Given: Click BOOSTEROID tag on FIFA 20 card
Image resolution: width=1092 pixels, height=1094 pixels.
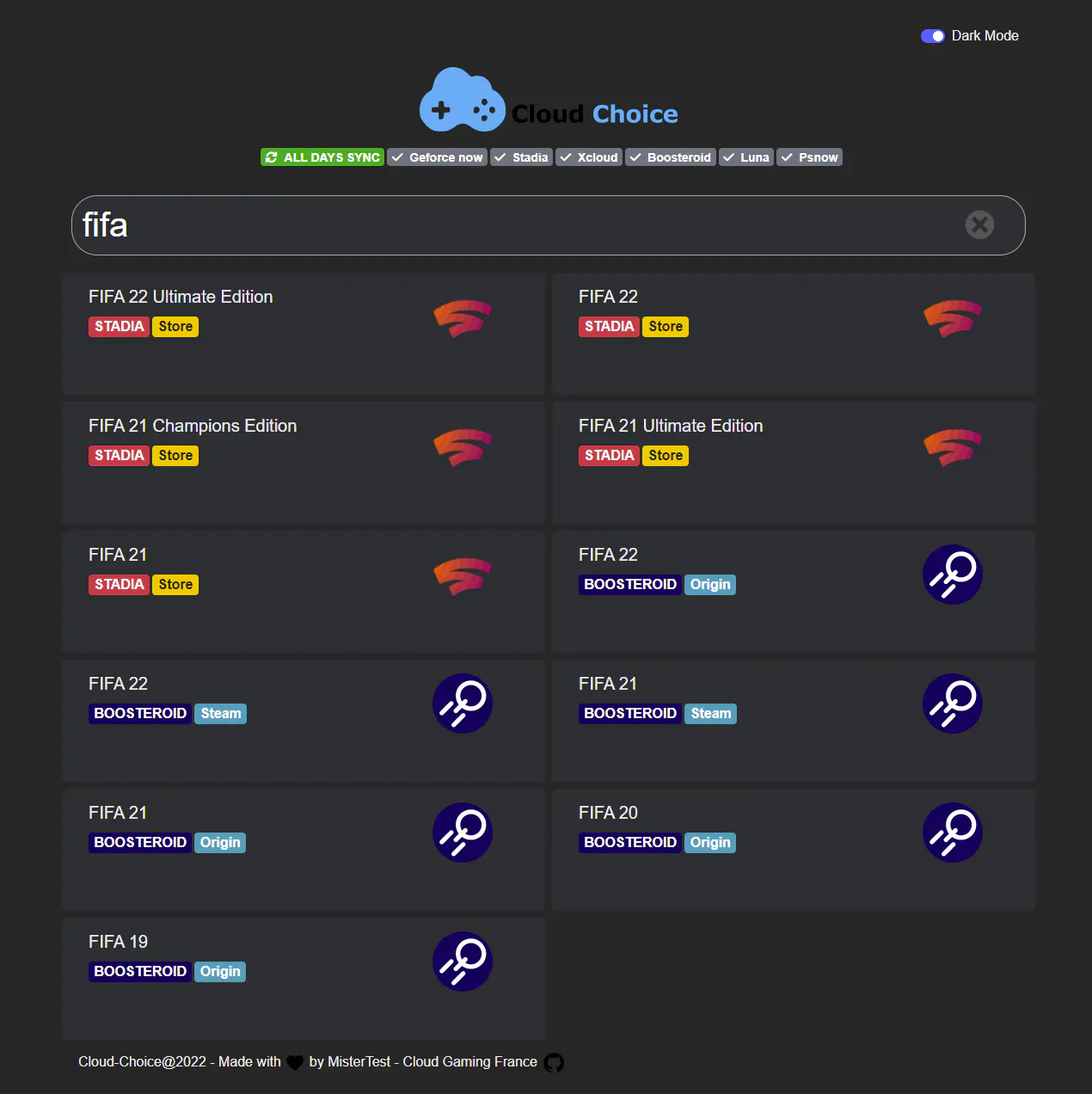Looking at the screenshot, I should click(x=630, y=843).
